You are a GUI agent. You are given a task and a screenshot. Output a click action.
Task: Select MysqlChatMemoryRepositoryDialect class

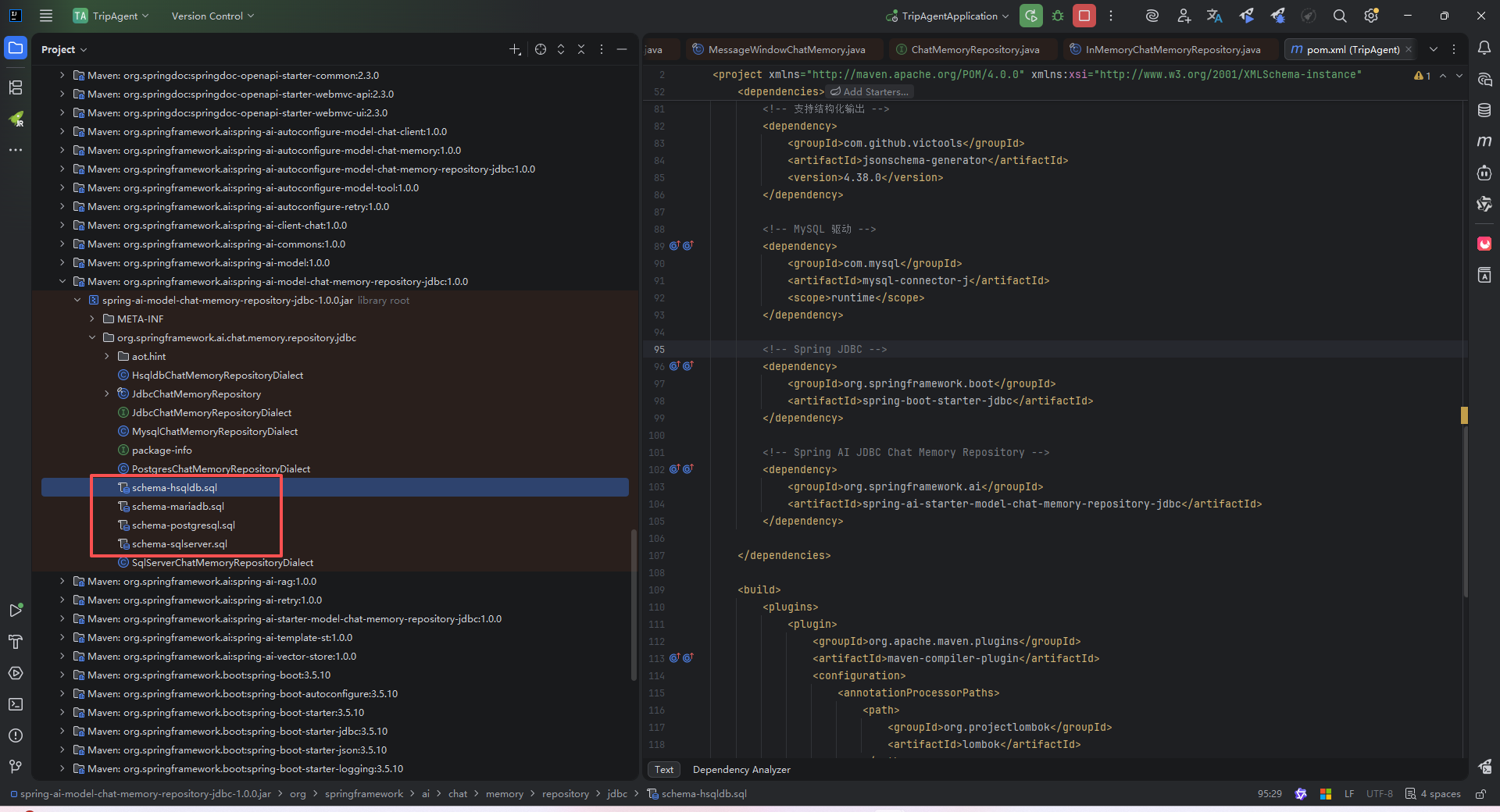click(215, 432)
